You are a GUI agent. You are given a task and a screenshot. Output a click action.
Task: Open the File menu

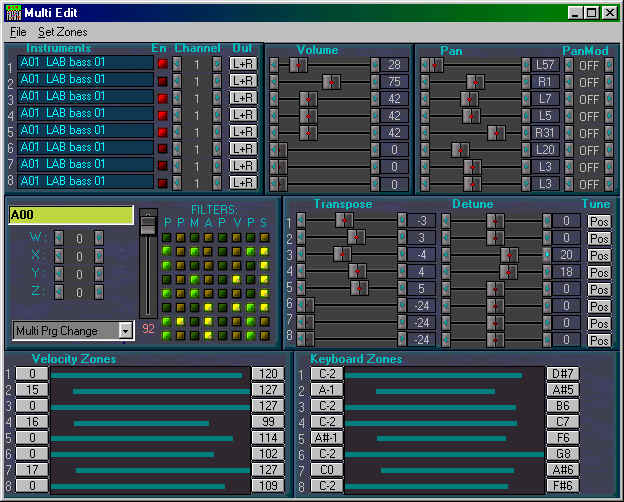click(x=18, y=32)
